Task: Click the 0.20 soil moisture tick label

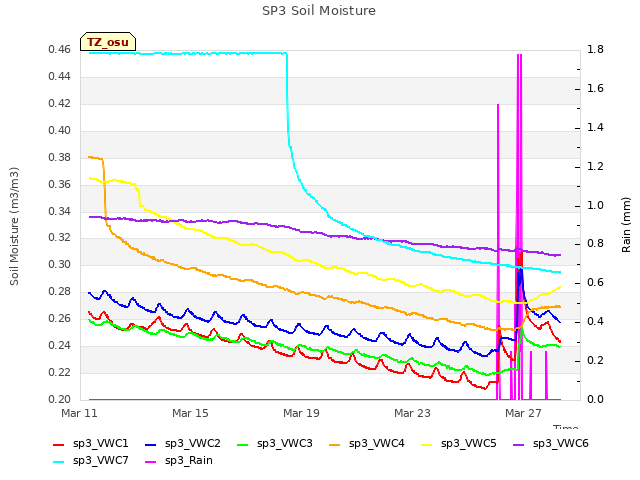Action: tap(60, 399)
